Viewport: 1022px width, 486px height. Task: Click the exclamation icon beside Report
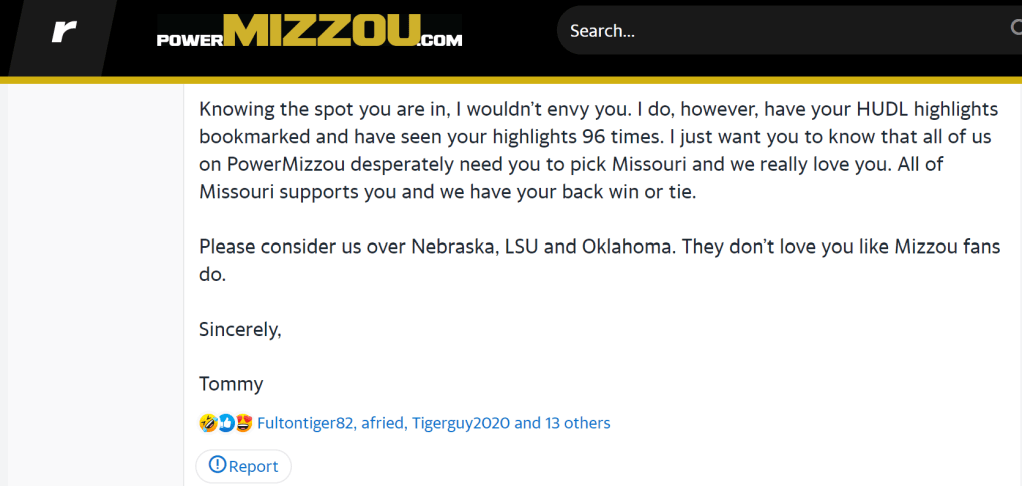(217, 465)
